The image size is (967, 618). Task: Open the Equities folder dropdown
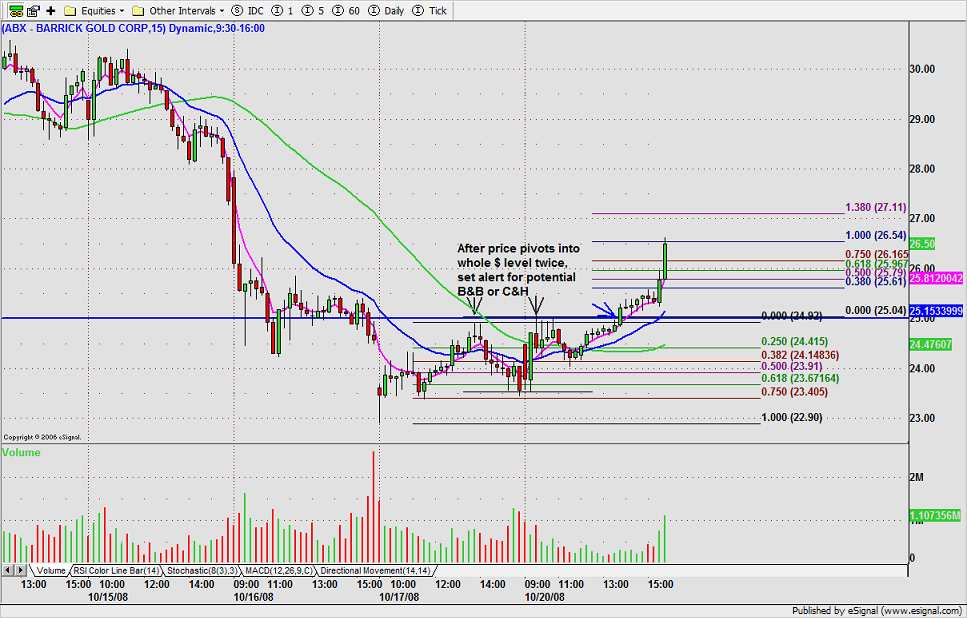point(94,10)
